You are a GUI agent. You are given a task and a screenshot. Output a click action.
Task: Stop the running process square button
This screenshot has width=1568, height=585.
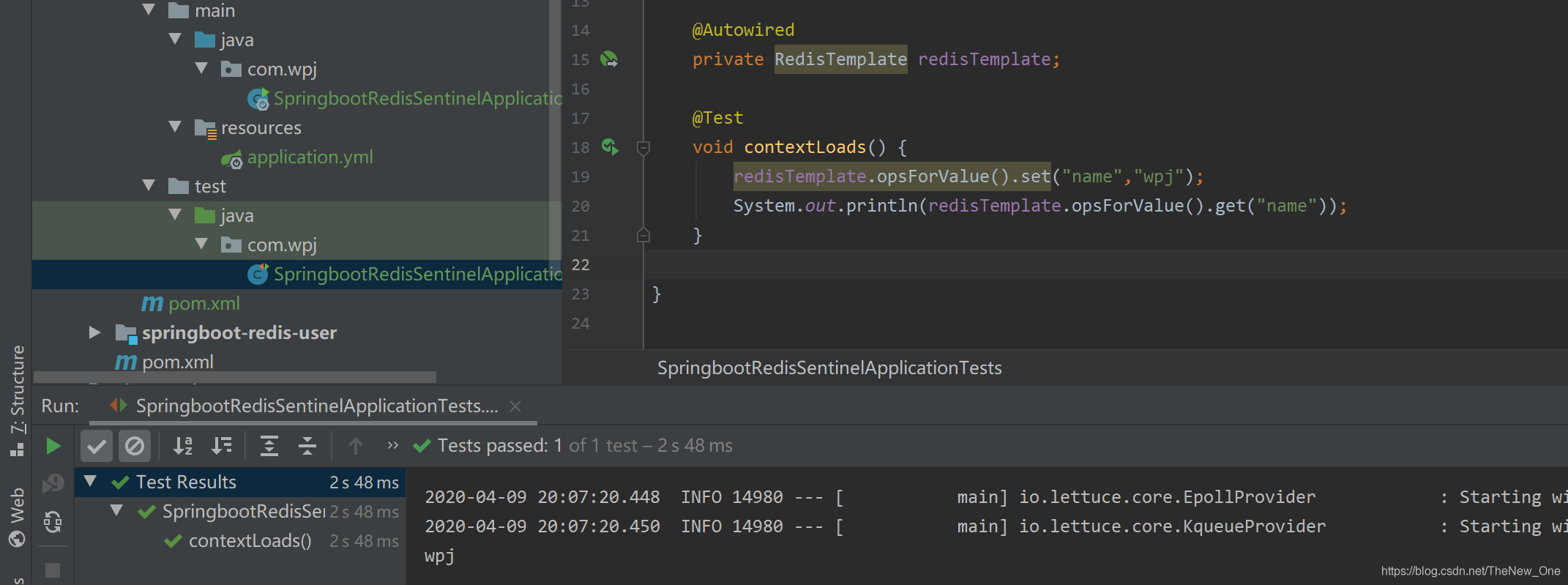(53, 570)
